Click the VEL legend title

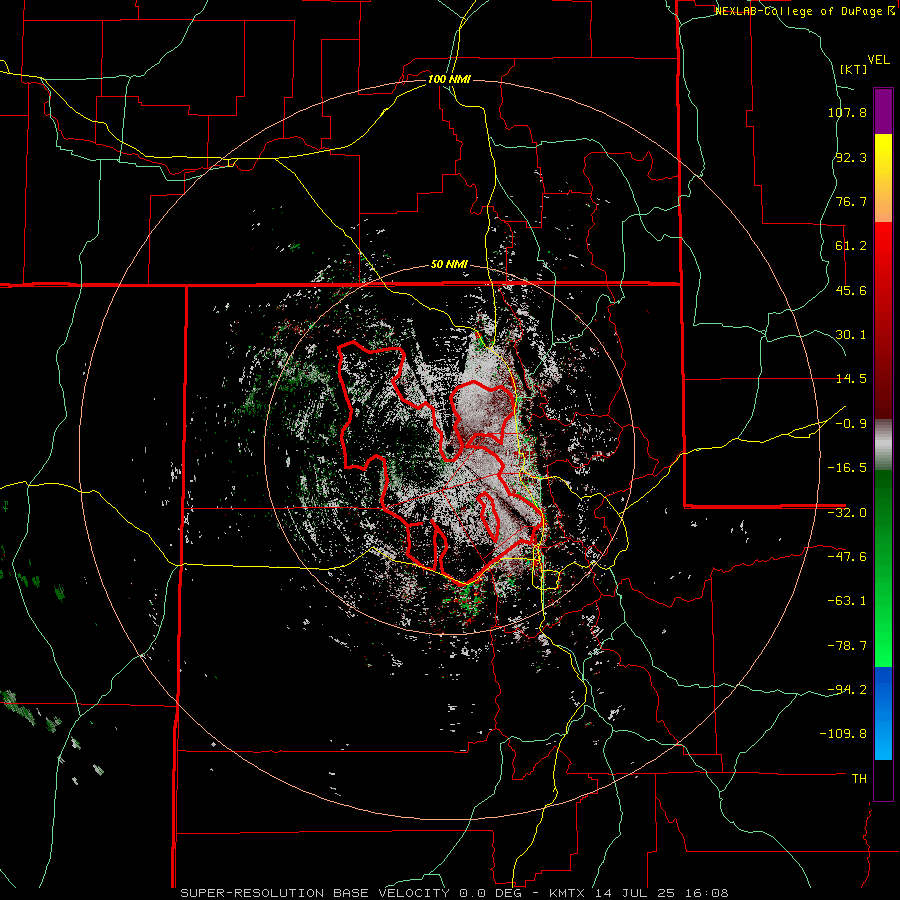878,60
